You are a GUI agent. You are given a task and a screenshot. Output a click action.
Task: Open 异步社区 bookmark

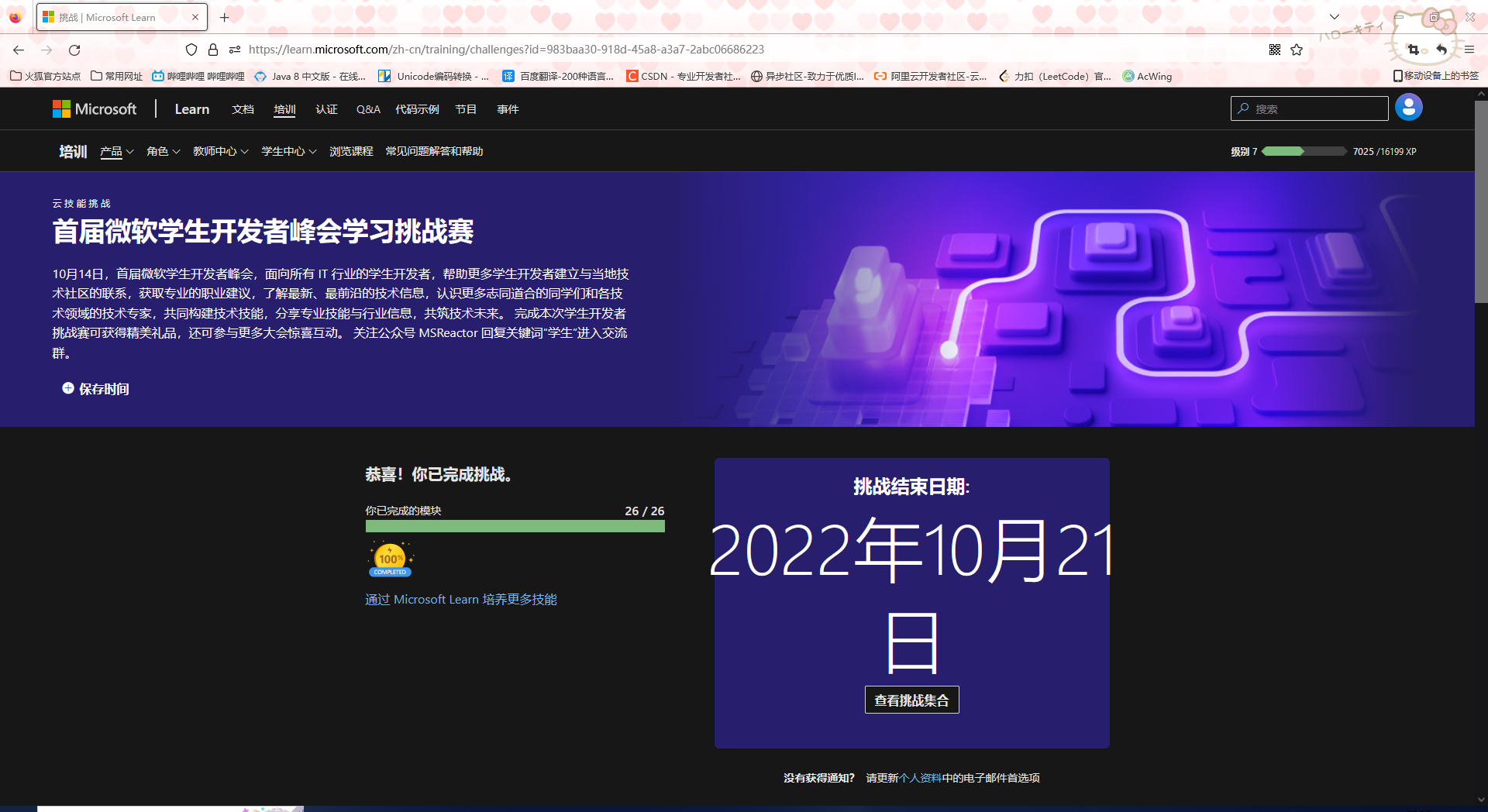pos(808,76)
